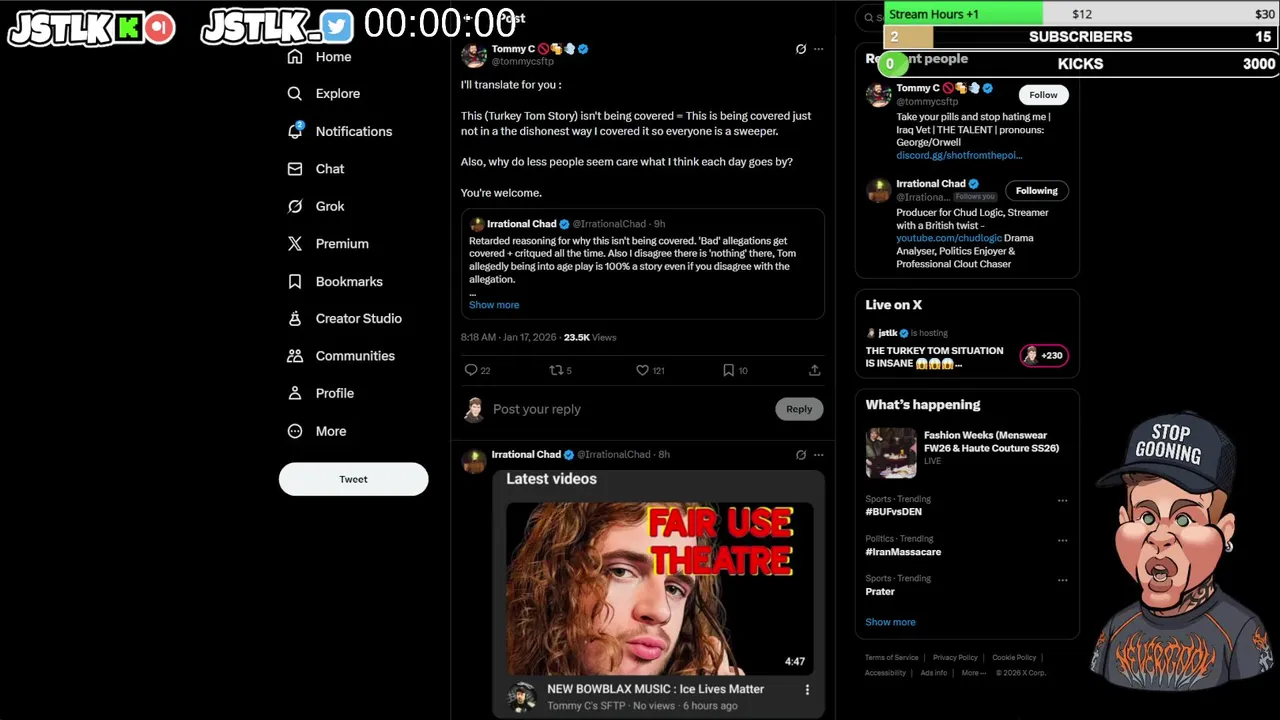The image size is (1280, 720).
Task: Options dots beside Prater trend
Action: coord(1062,580)
